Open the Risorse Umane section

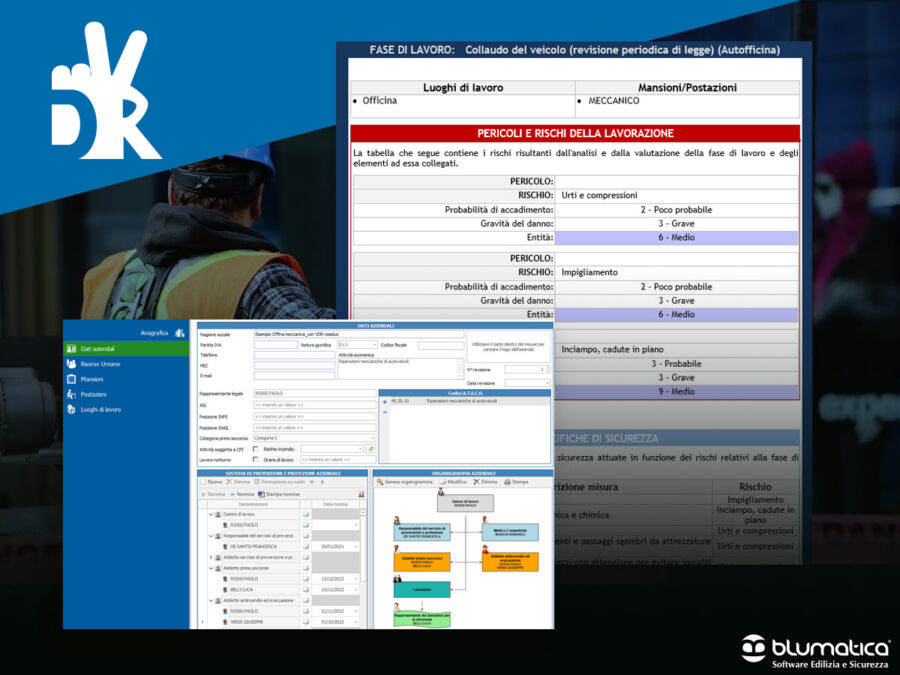click(126, 364)
